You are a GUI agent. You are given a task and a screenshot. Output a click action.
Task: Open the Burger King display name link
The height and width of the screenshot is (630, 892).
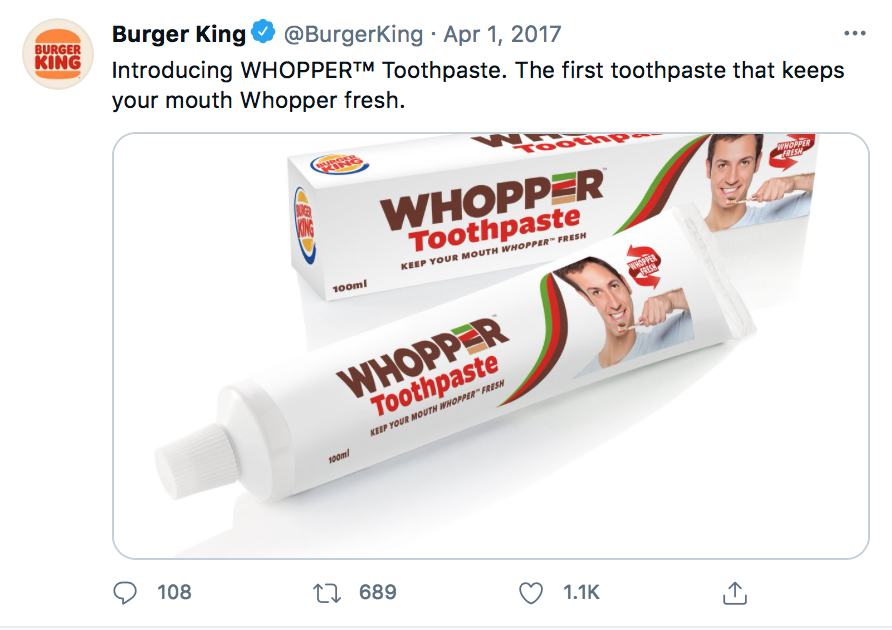coord(179,34)
